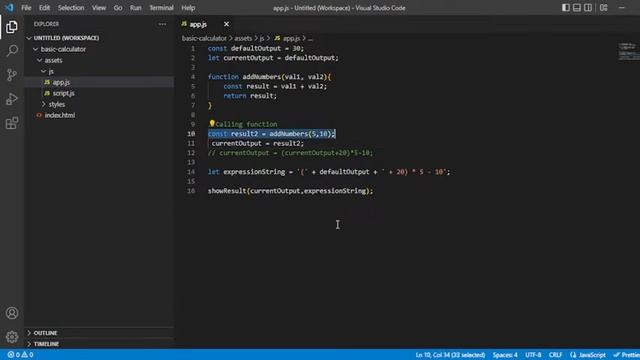The height and width of the screenshot is (360, 640).
Task: Open the View menu
Action: tap(99, 8)
